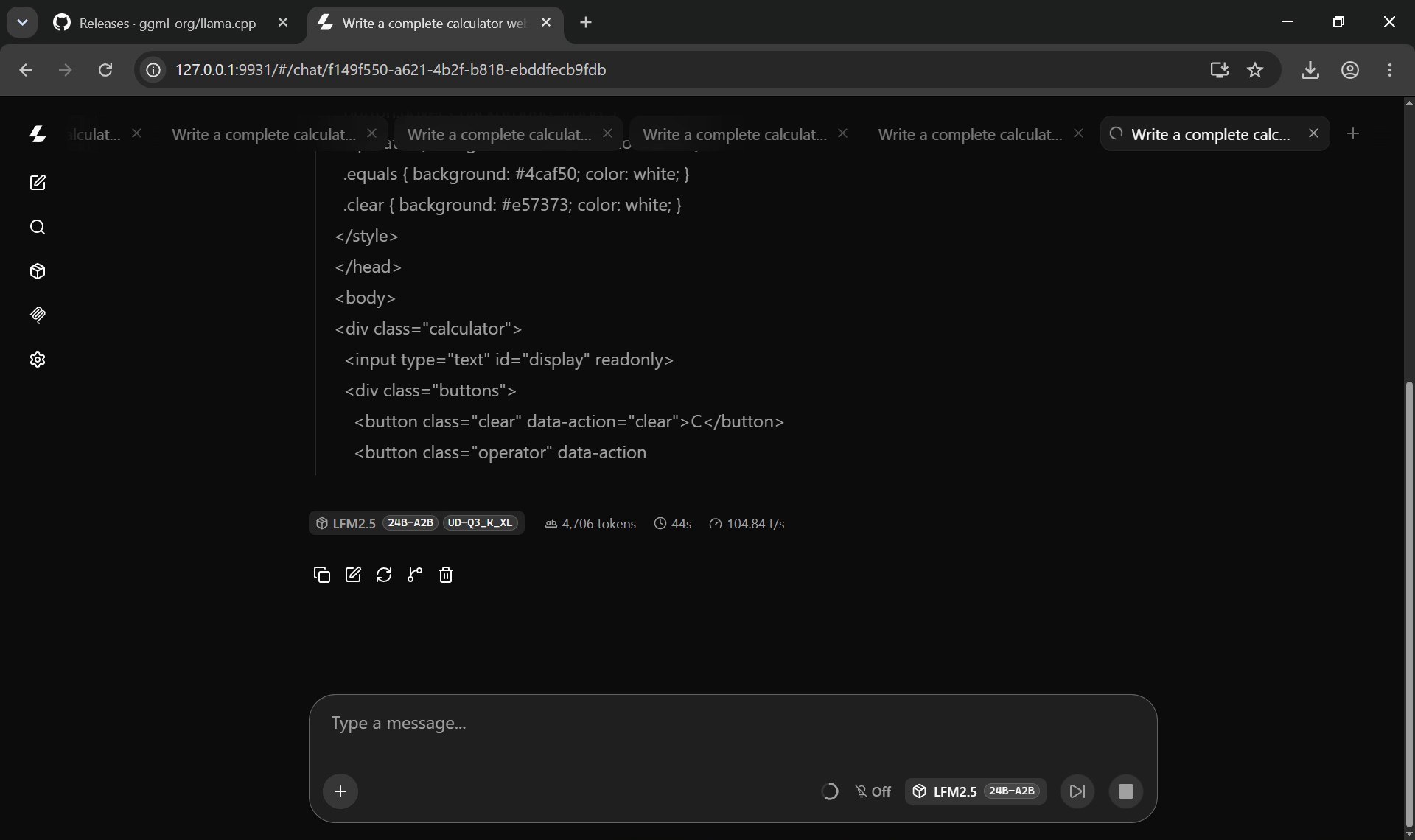Copy the assistant message with copy icon

tap(321, 575)
